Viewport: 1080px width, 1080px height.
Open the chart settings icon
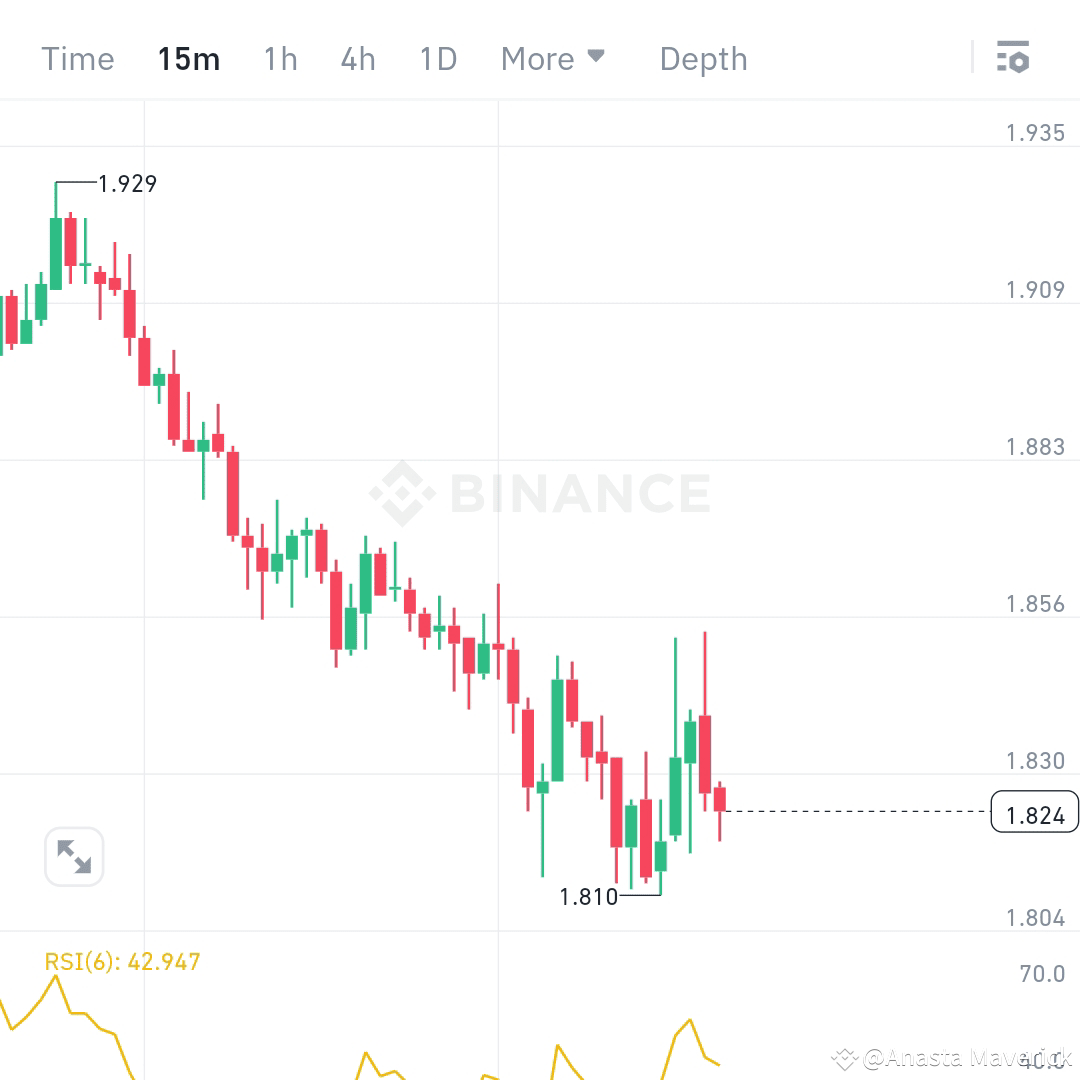coord(1014,58)
